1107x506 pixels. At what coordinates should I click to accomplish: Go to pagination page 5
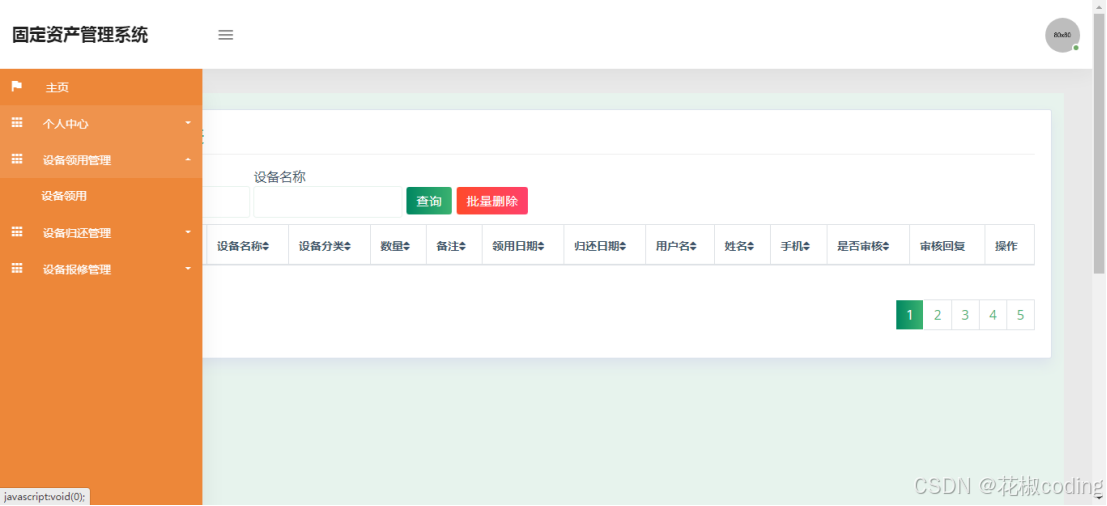point(1020,315)
